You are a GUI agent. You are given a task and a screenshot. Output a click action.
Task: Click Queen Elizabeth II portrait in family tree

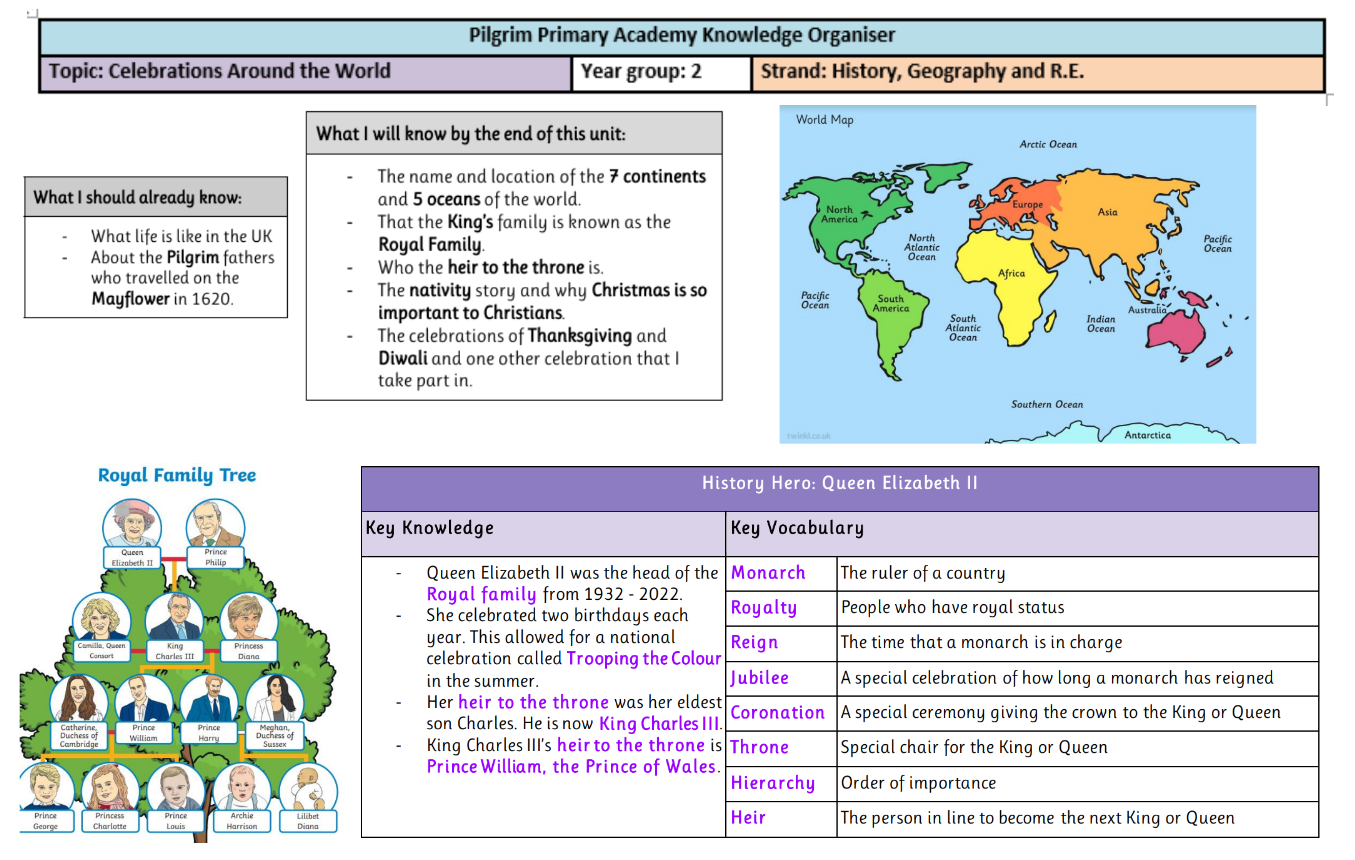point(131,523)
